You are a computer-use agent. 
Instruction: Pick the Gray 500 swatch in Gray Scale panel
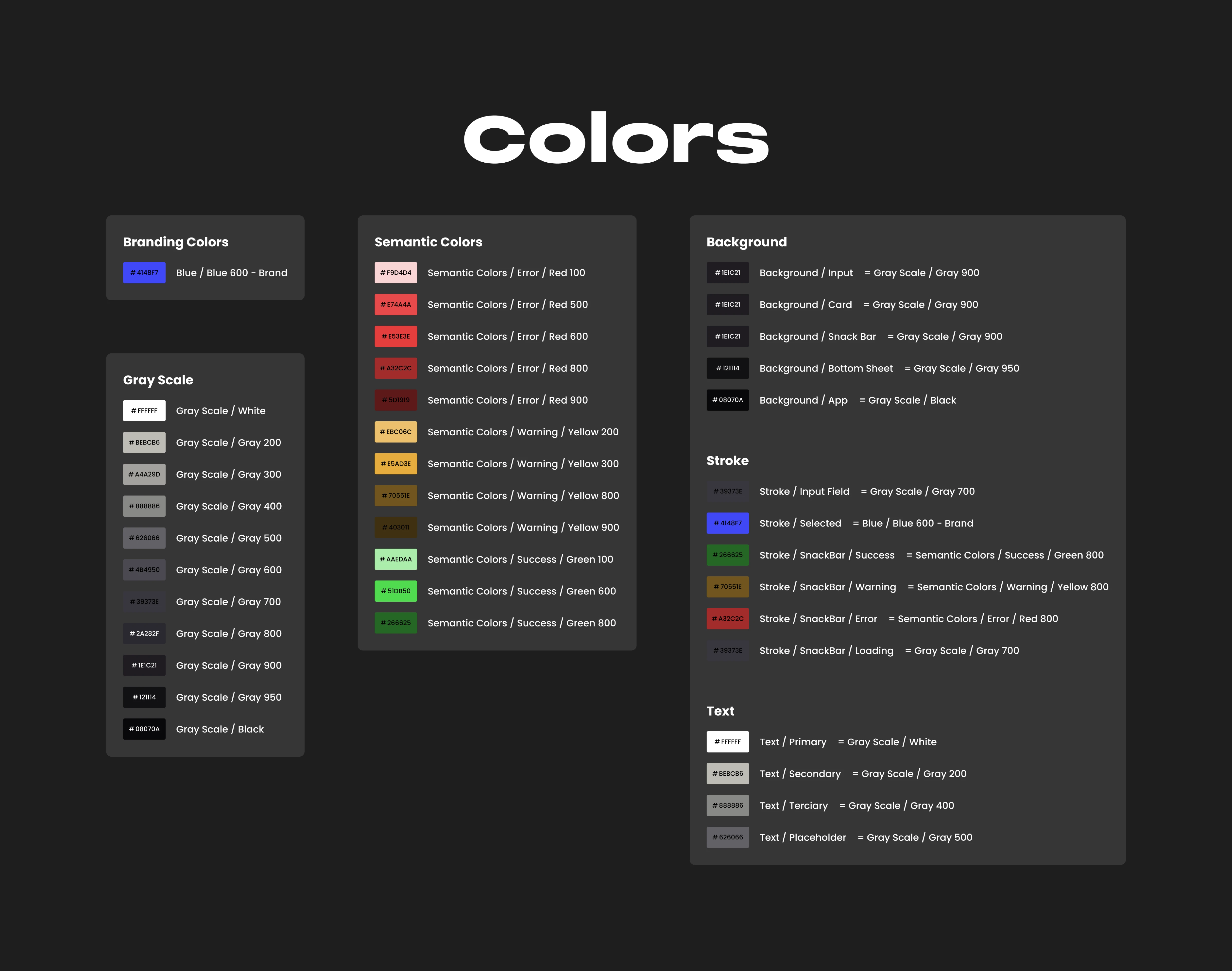144,538
